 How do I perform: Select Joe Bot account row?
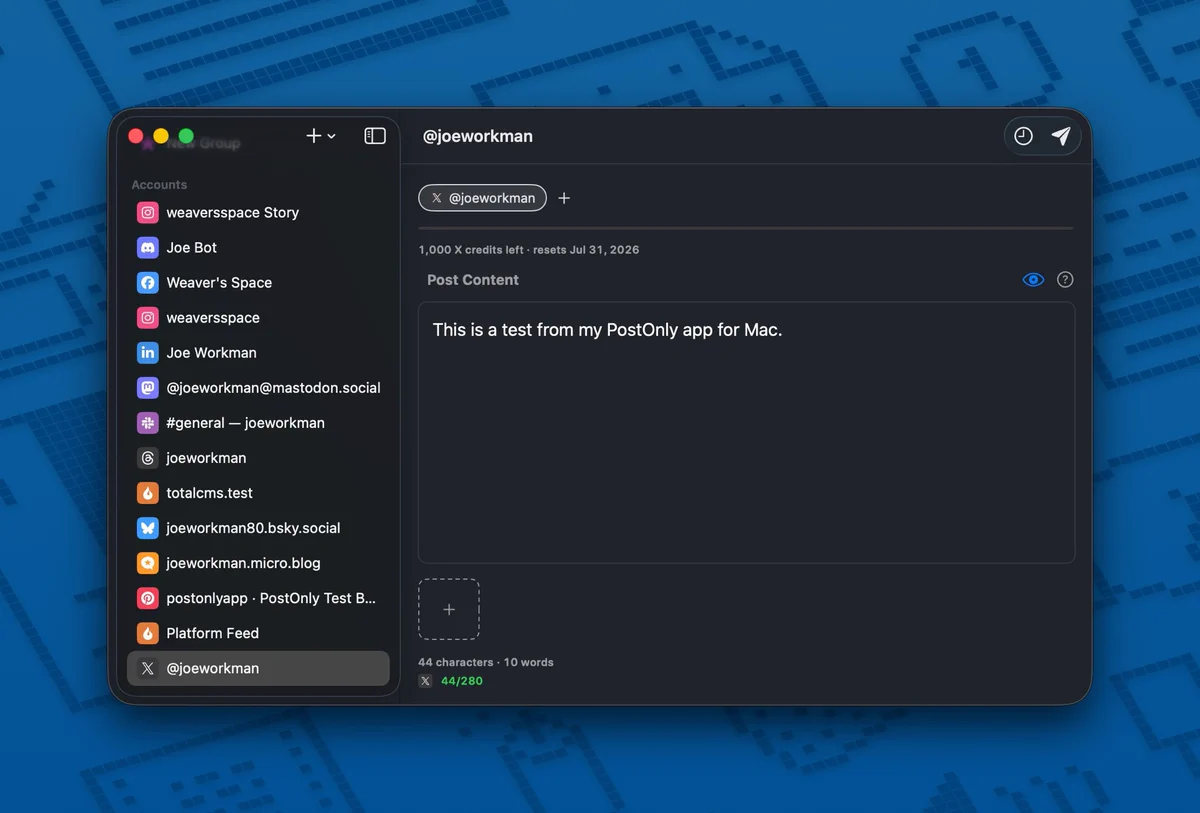[258, 248]
